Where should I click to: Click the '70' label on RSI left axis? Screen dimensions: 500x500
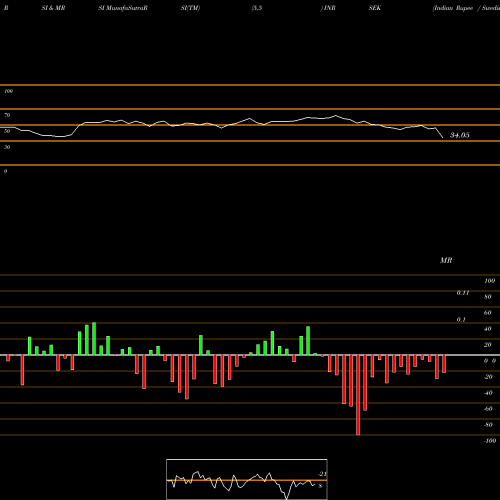(7, 115)
